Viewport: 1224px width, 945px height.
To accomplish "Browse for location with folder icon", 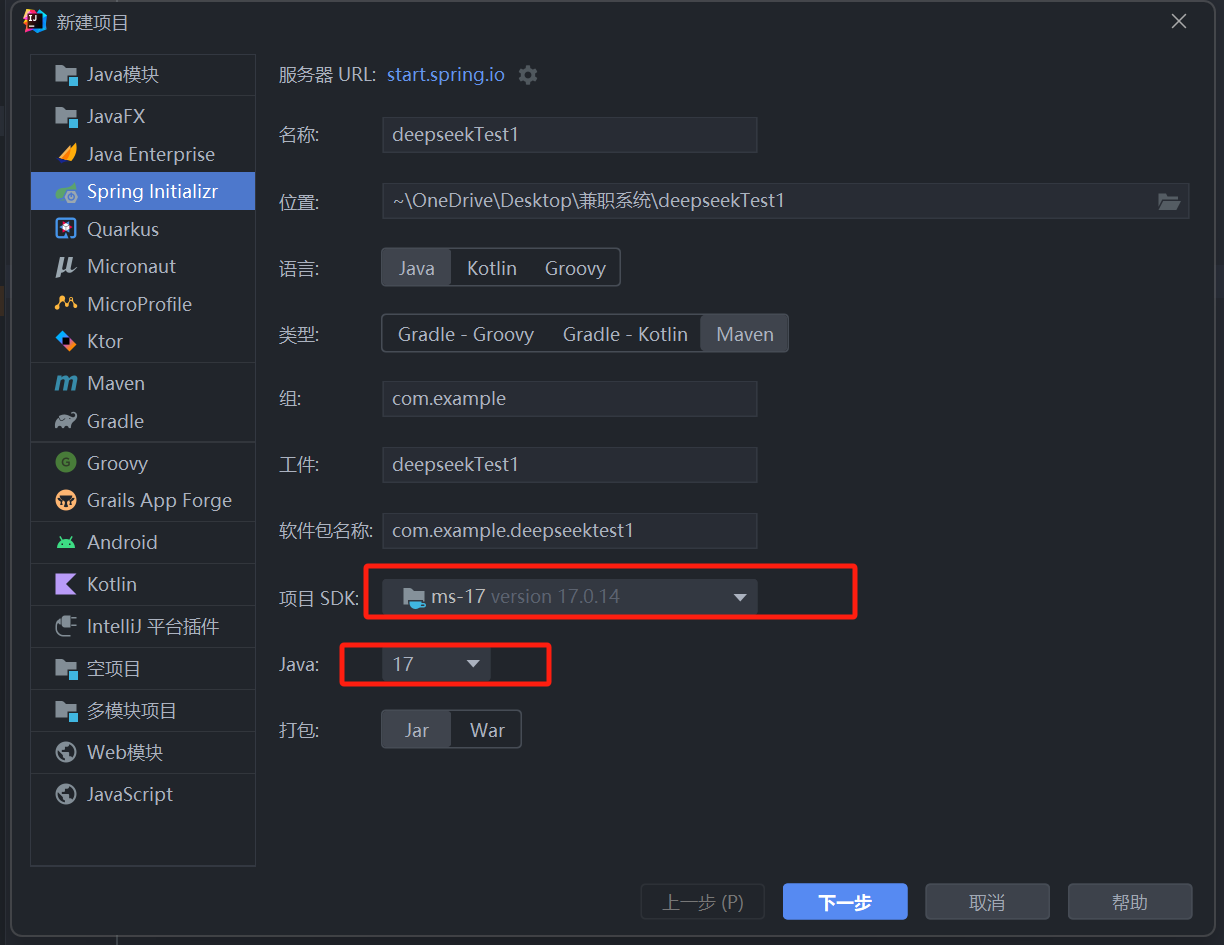I will (1169, 201).
